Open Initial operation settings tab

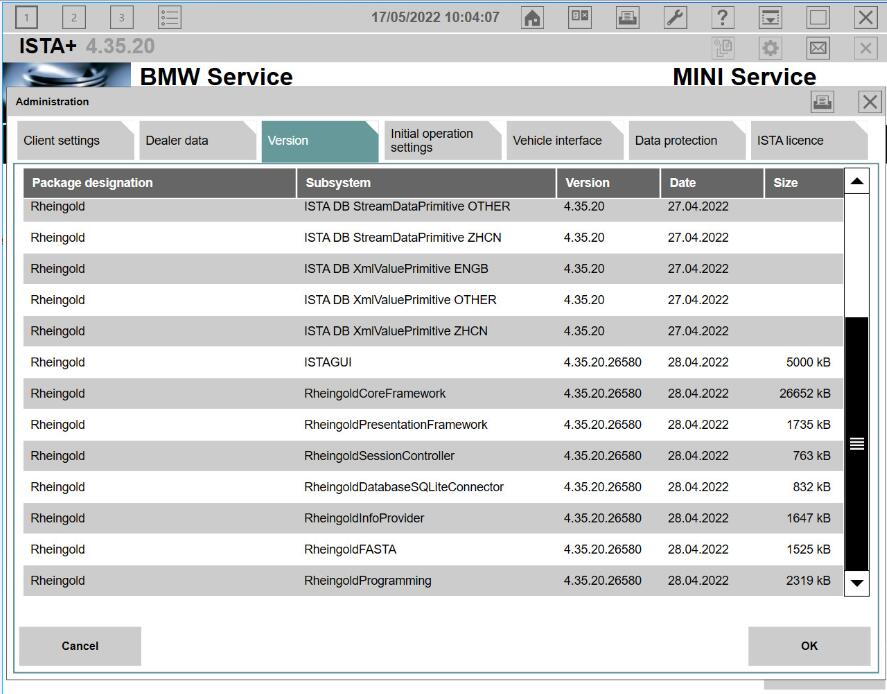pos(442,141)
